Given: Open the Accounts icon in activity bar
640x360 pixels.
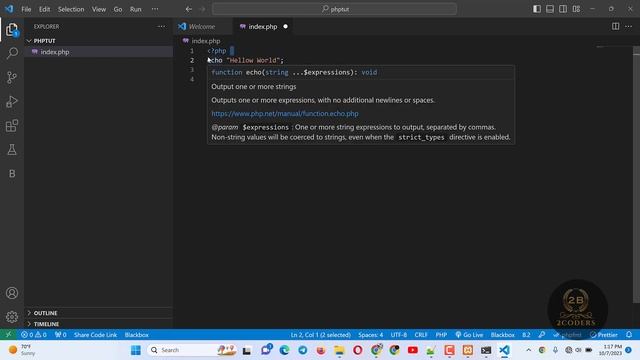Looking at the screenshot, I should 12,293.
